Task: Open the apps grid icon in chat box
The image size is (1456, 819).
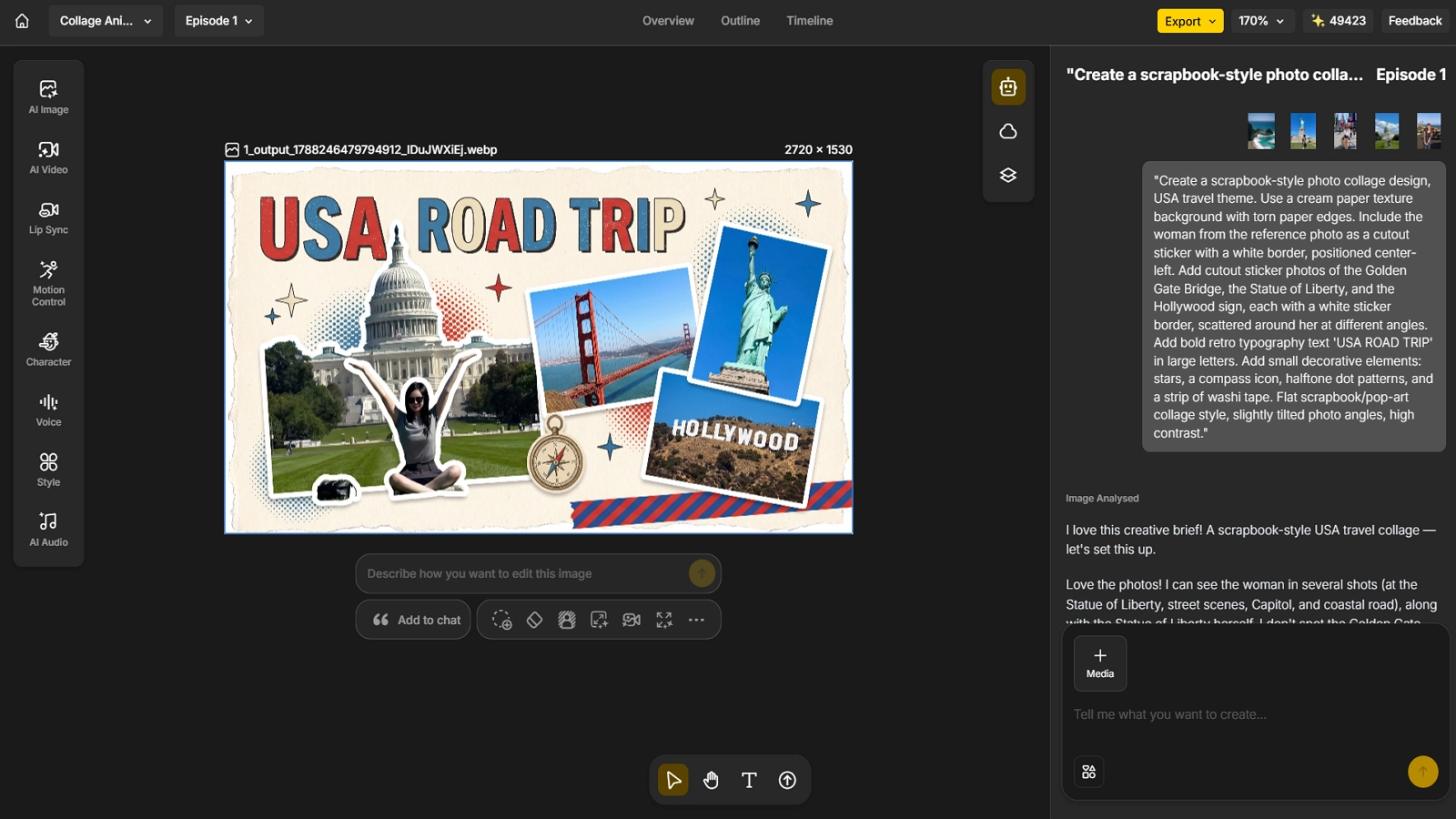Action: 1089,772
